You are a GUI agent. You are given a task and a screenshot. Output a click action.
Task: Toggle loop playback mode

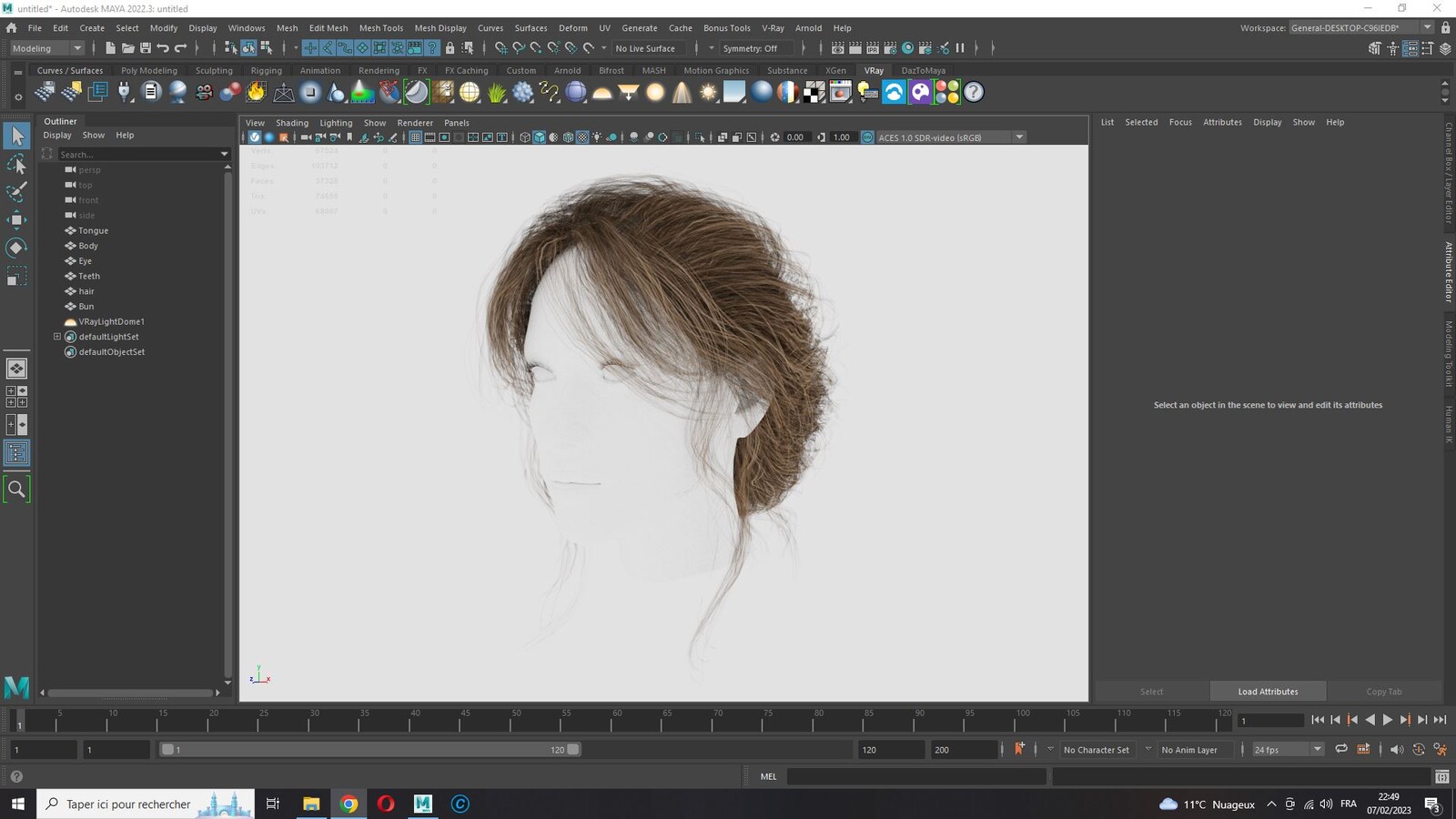(1341, 749)
